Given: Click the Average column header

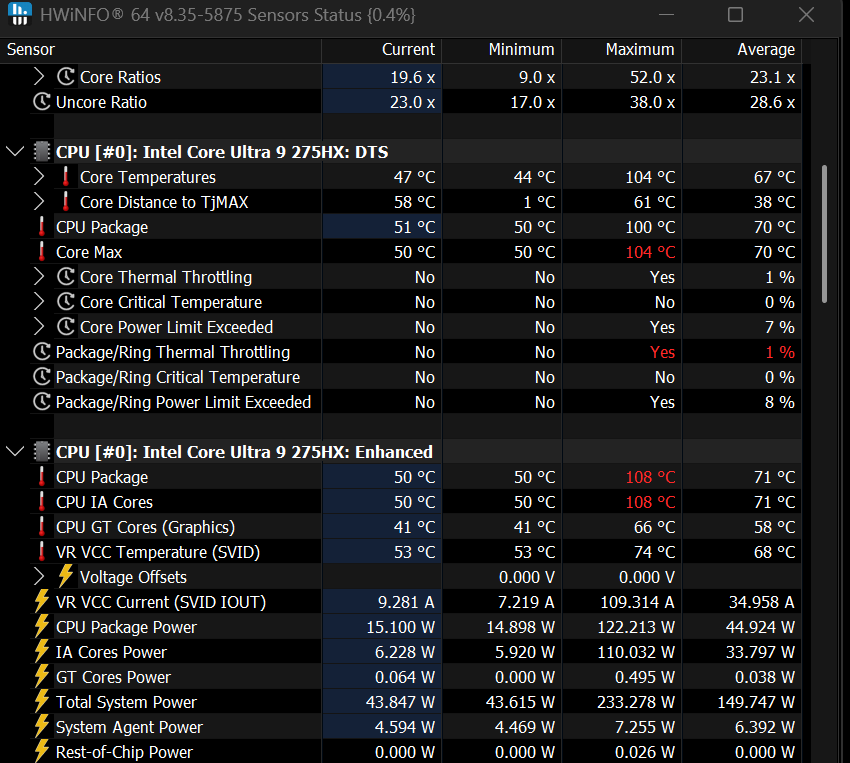Looking at the screenshot, I should (x=742, y=49).
